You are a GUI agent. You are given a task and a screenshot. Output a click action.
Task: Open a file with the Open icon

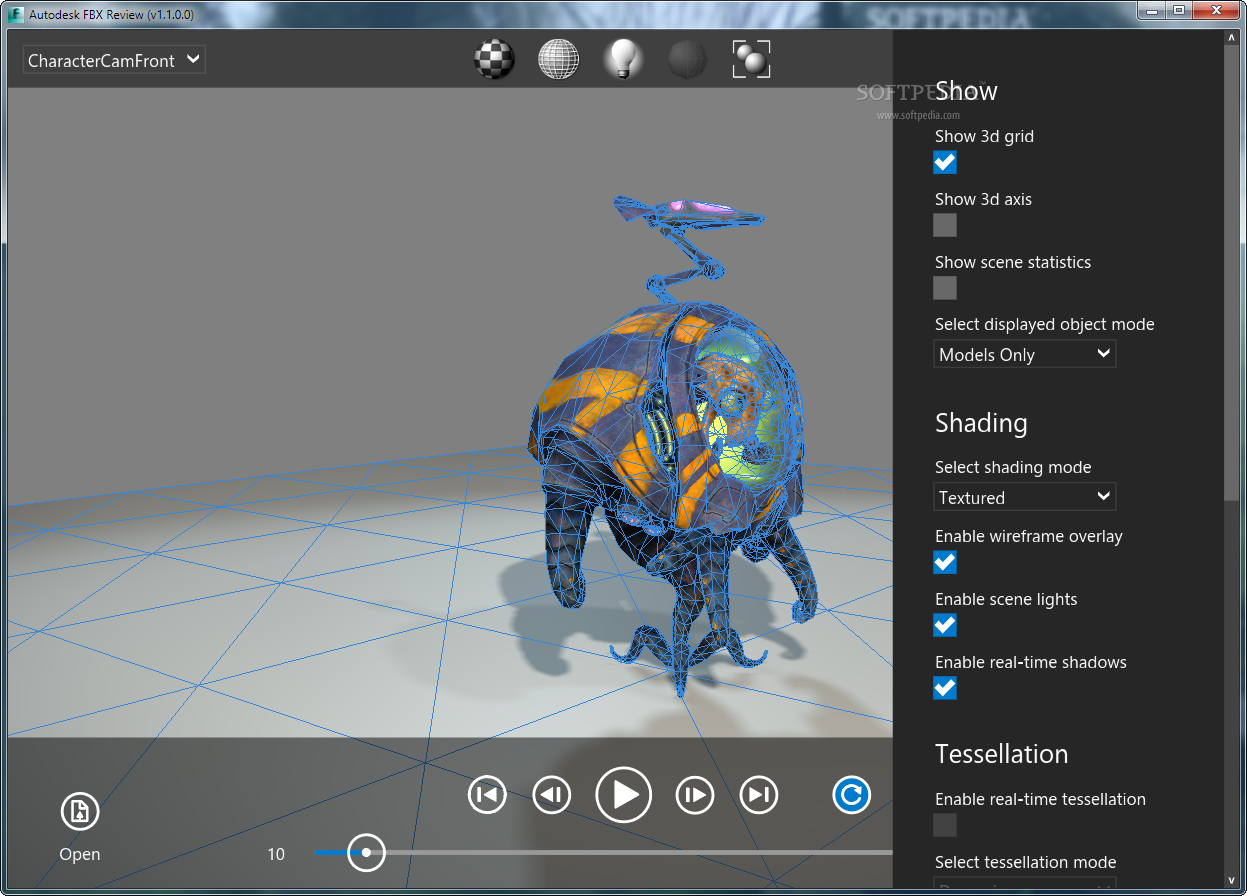[79, 812]
